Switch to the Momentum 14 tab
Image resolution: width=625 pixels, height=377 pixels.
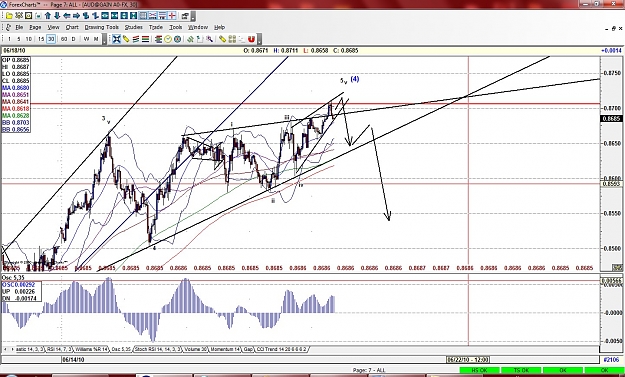225,349
